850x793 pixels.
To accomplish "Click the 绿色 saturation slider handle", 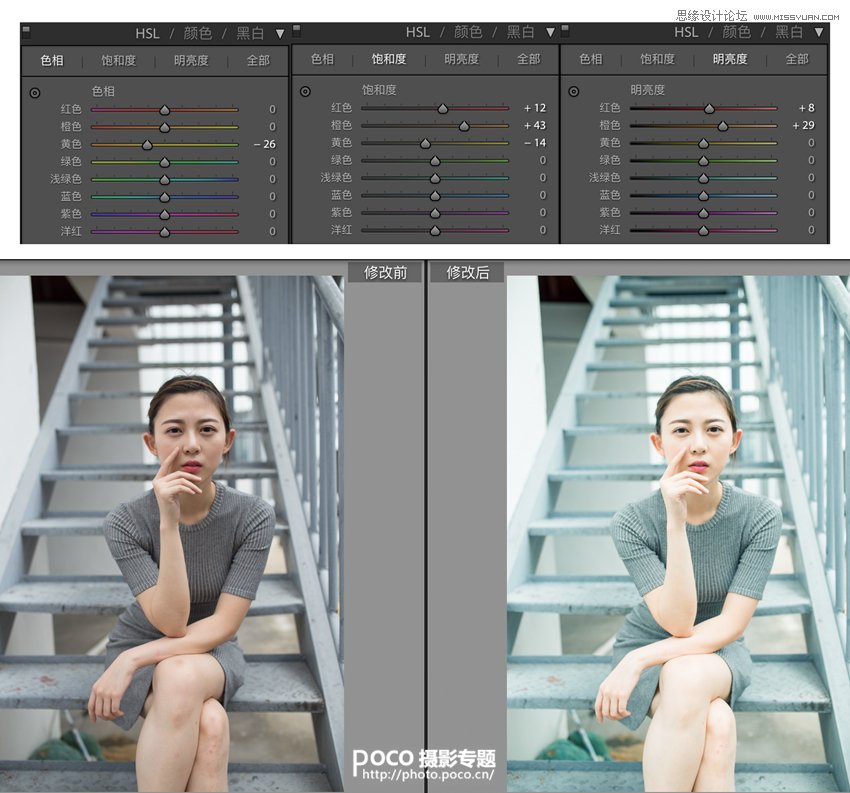I will (x=435, y=161).
